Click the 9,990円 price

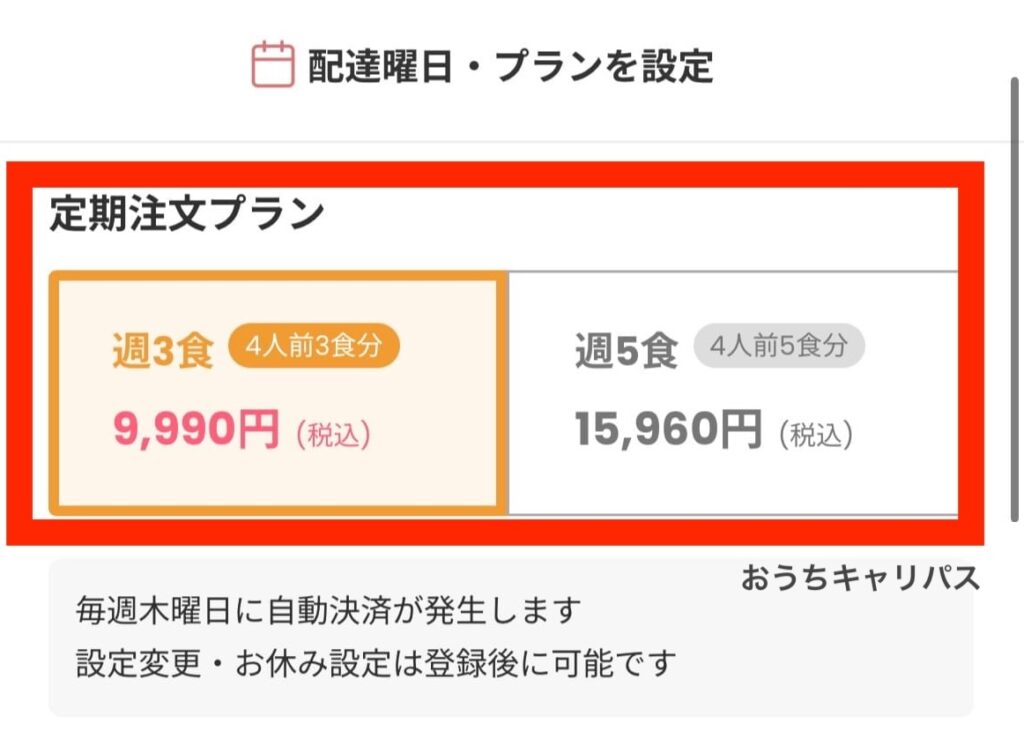click(x=196, y=431)
